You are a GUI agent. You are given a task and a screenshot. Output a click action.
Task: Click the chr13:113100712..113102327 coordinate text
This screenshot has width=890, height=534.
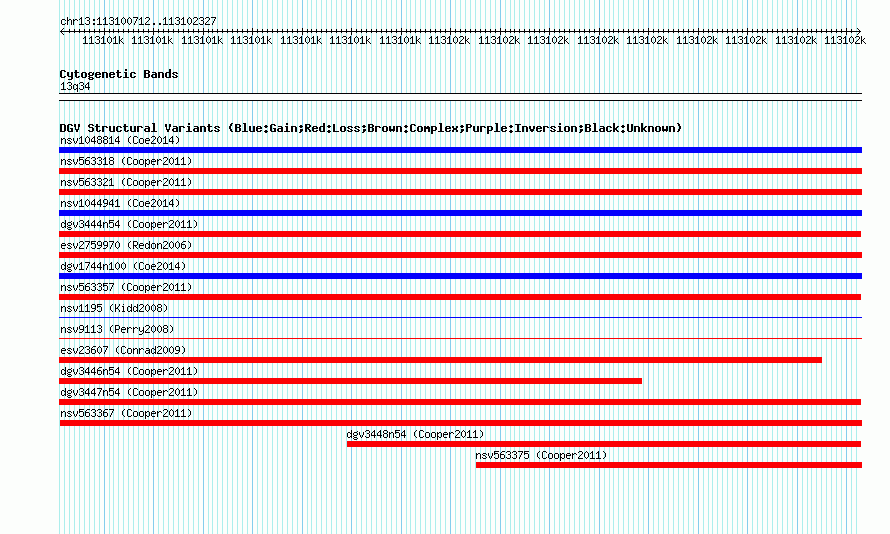click(x=138, y=21)
